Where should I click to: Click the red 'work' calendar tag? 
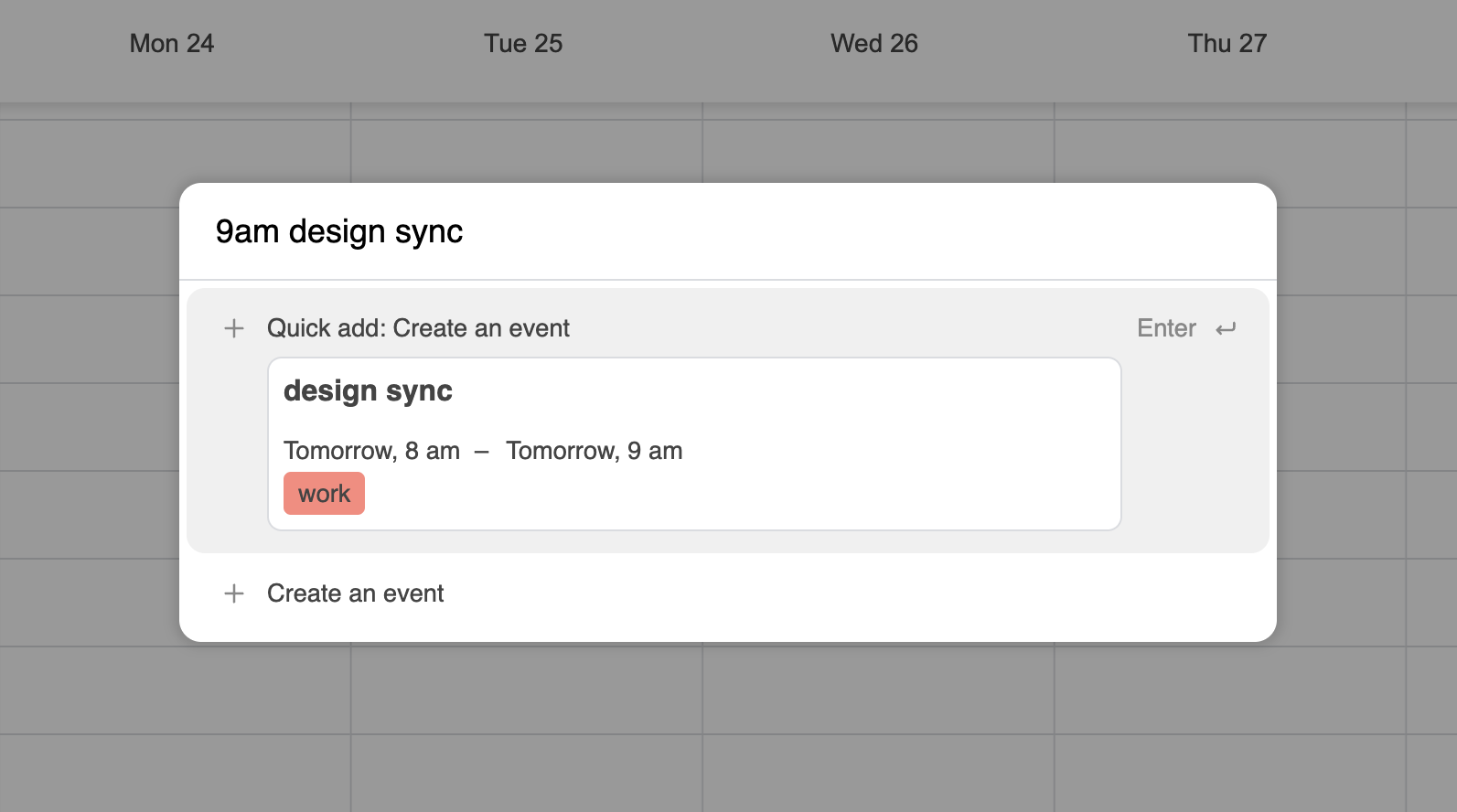pyautogui.click(x=324, y=494)
